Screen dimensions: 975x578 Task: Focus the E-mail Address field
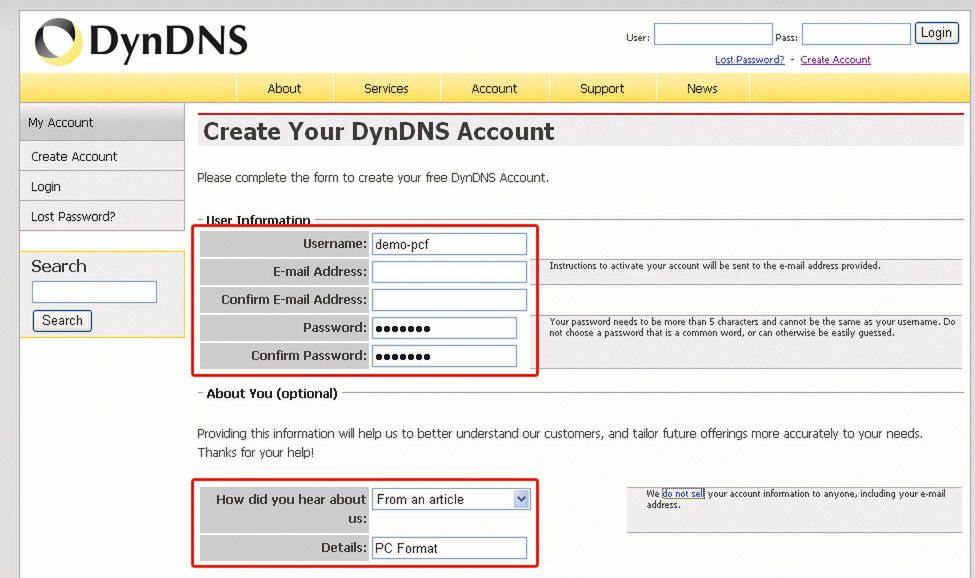coord(449,272)
